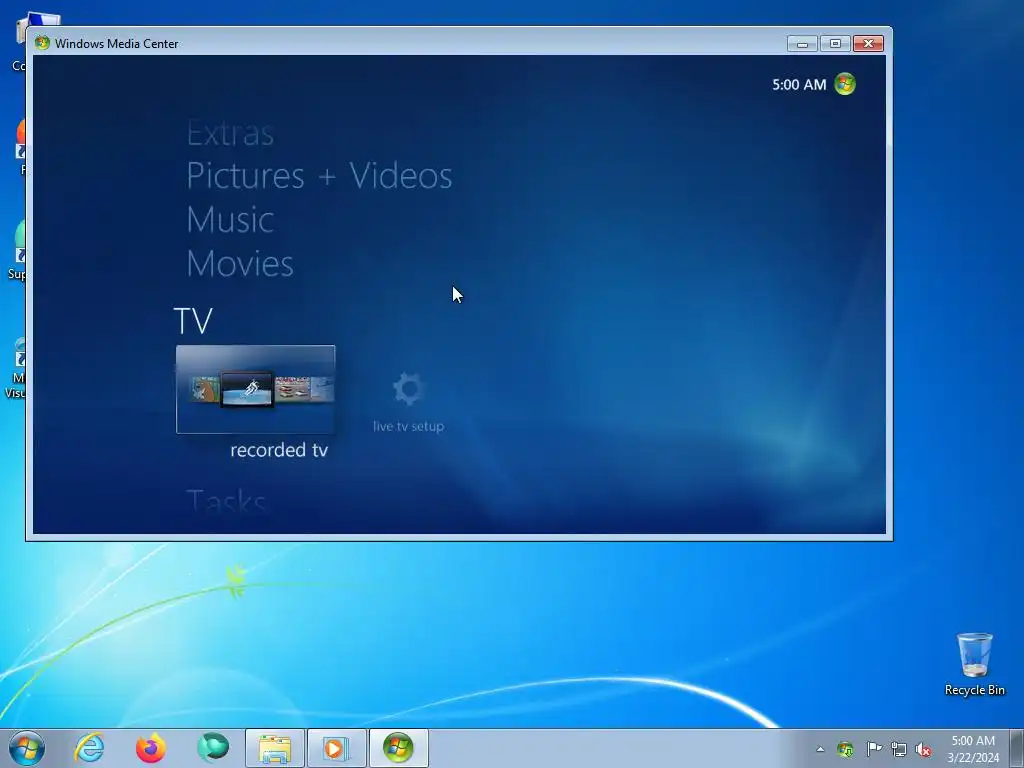Select the Music category
The image size is (1024, 768).
click(x=230, y=219)
